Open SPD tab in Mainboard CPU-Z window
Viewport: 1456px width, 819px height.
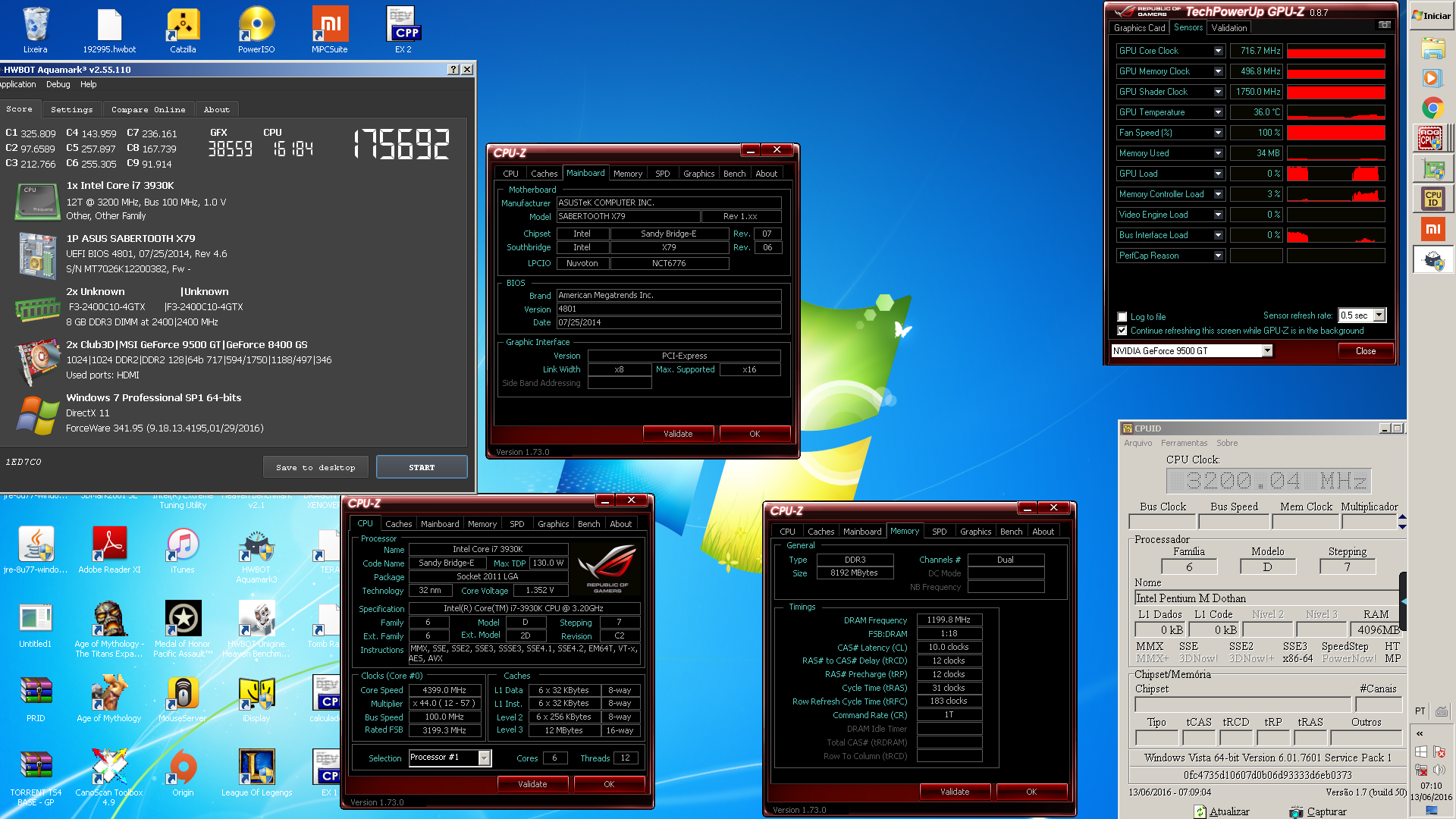(662, 174)
